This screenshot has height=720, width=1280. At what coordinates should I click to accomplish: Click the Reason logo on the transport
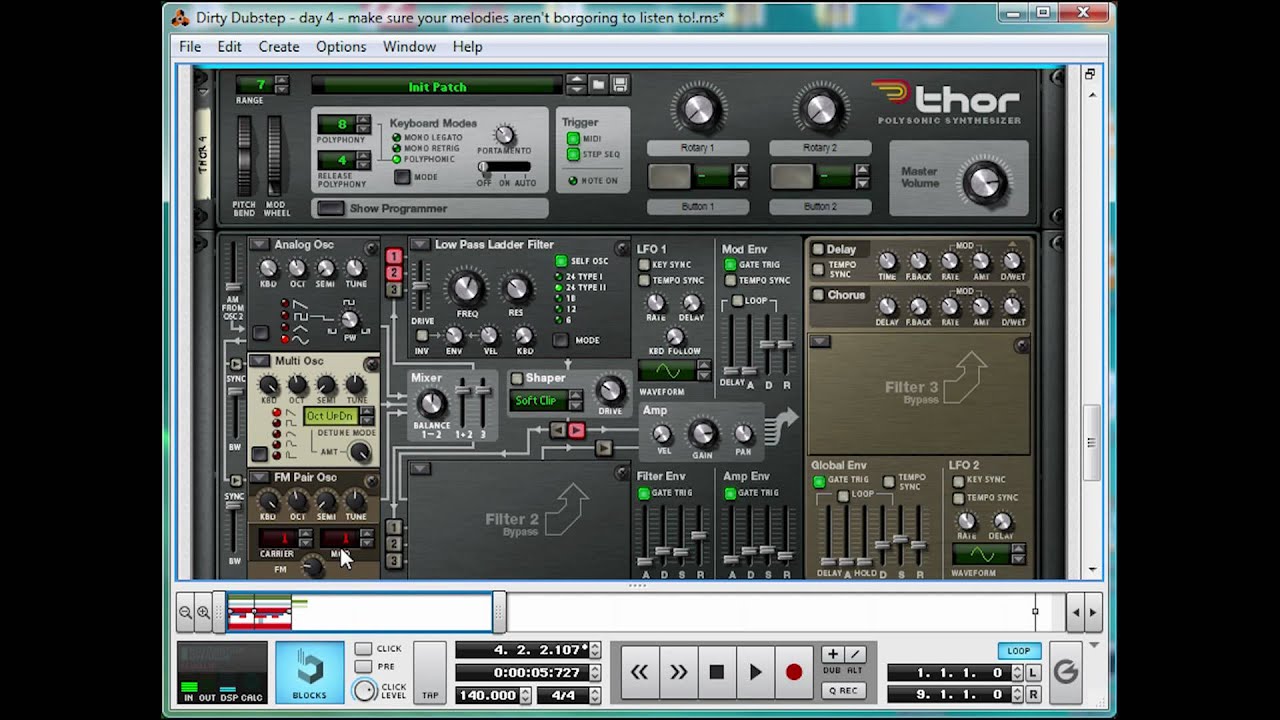coord(1066,672)
